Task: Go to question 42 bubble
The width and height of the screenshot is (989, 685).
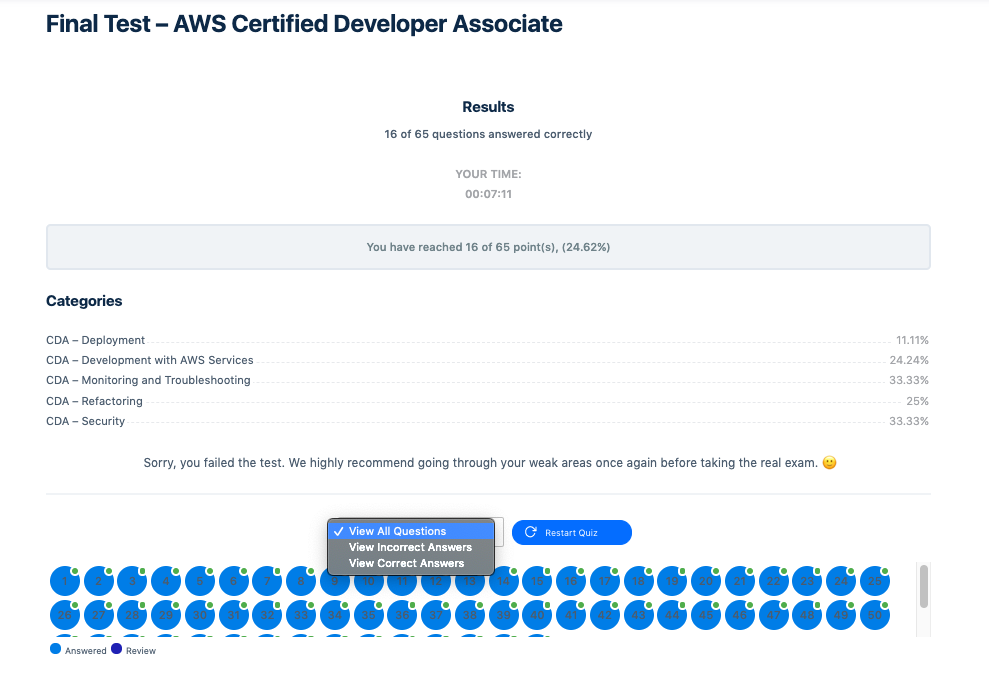Action: click(605, 615)
